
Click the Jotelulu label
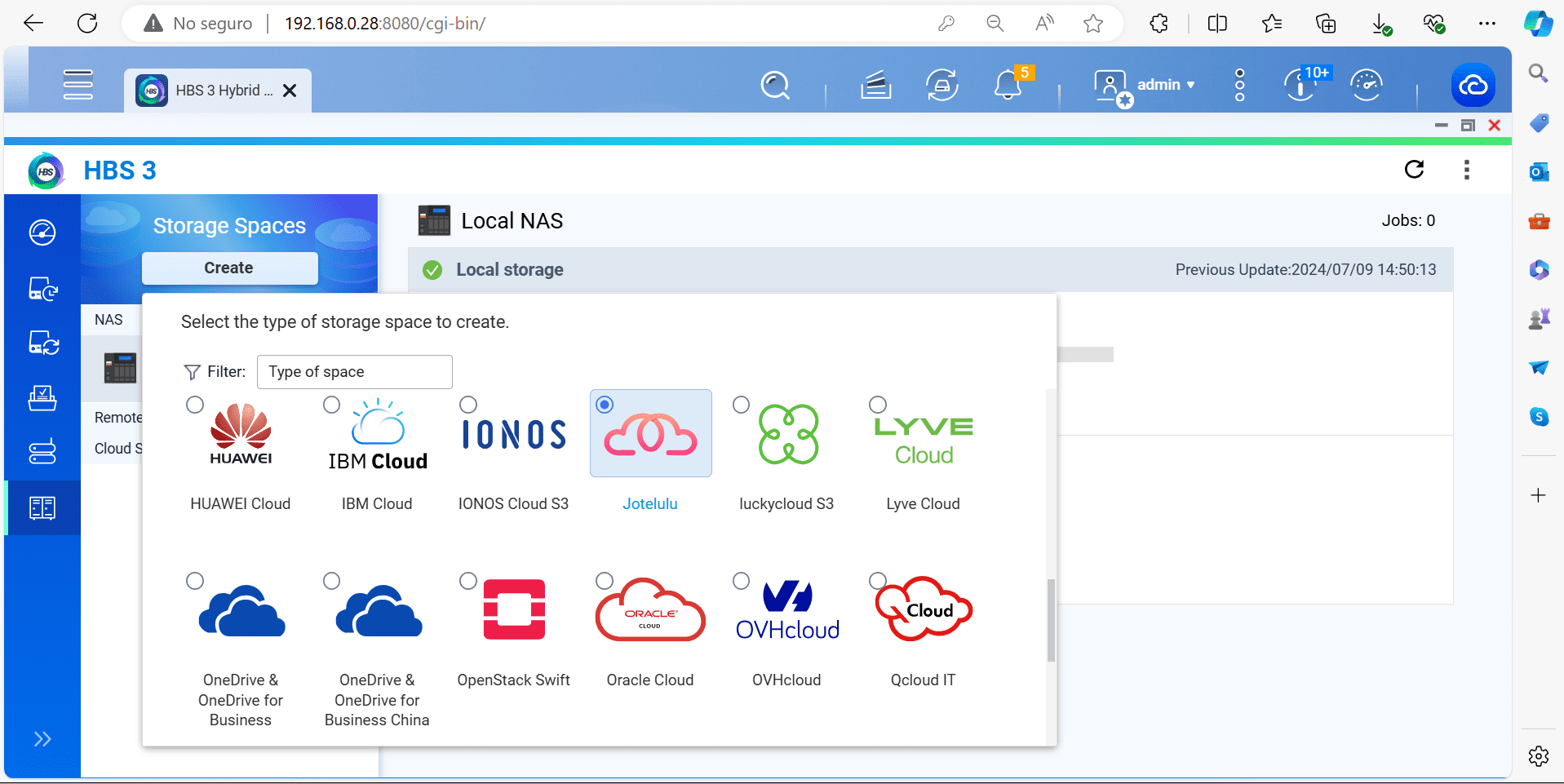[650, 504]
